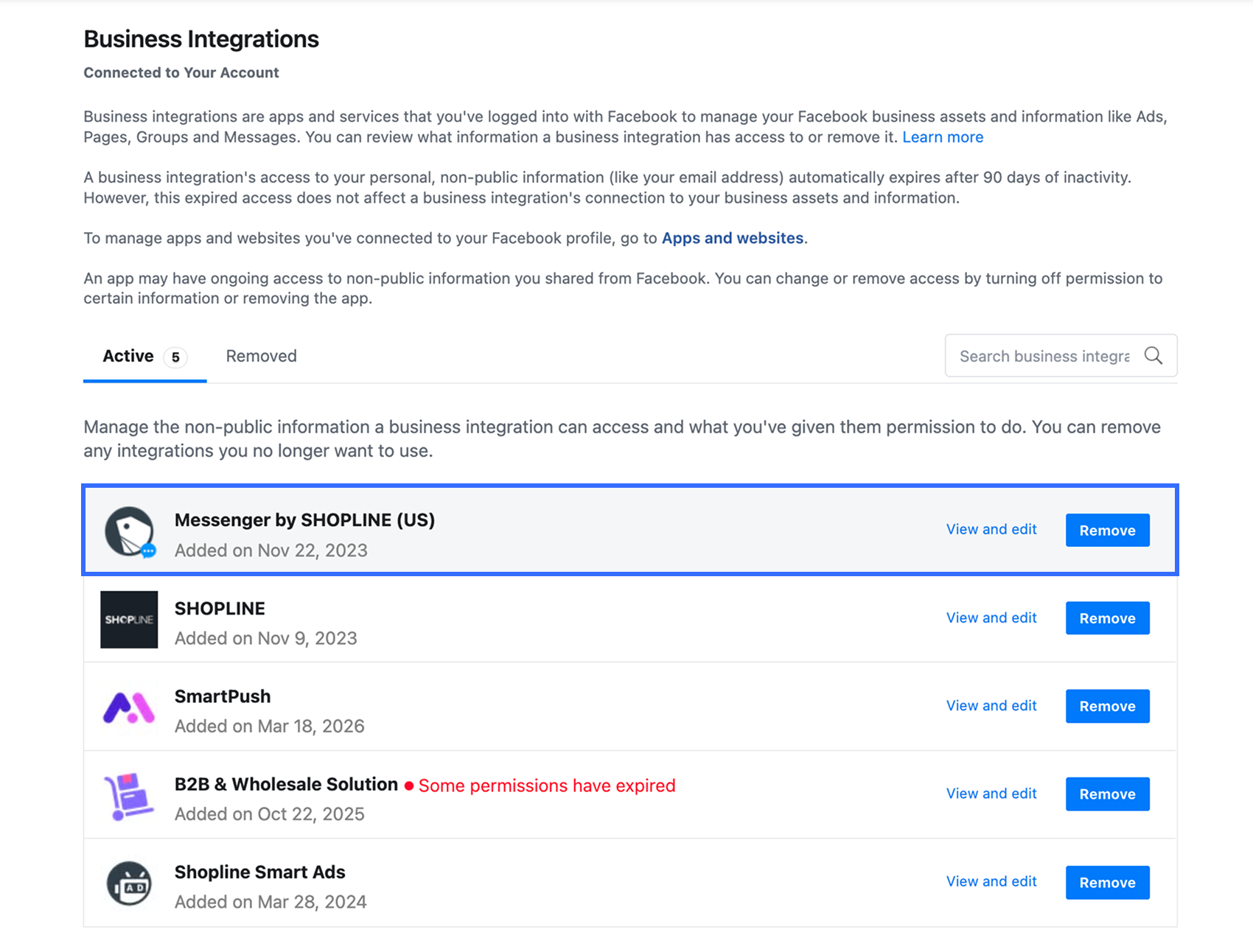Go to Apps and websites
Screen dimensions: 1253x952
pos(733,238)
